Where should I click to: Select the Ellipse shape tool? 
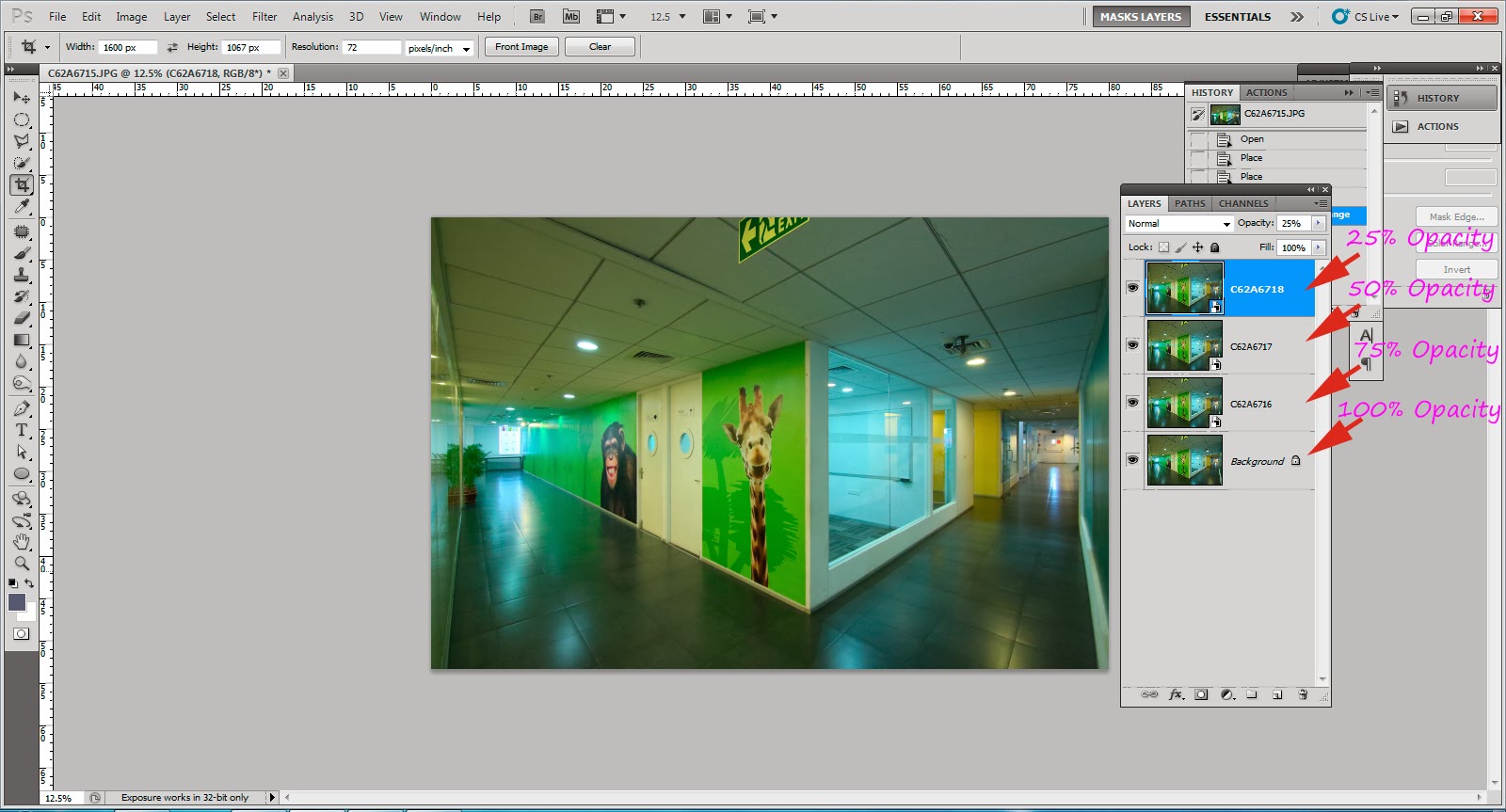point(22,473)
